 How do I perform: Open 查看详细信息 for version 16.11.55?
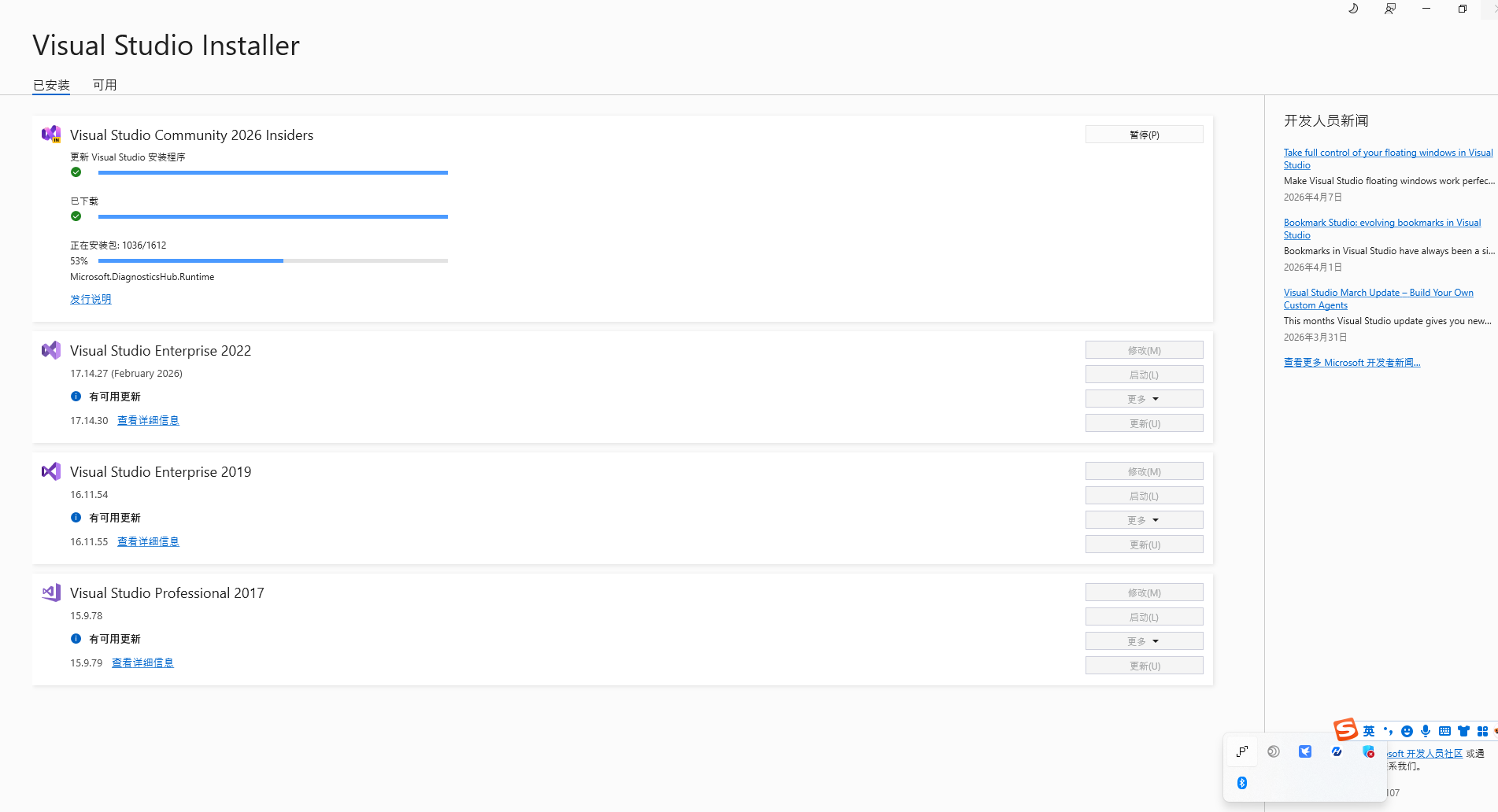coord(148,541)
